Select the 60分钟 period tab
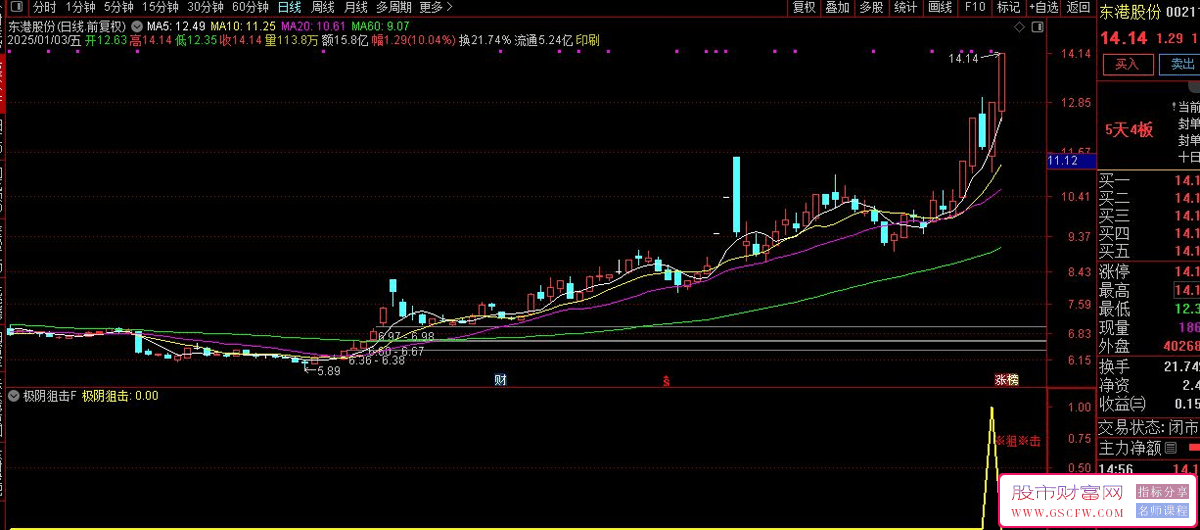This screenshot has width=1200, height=530. [x=249, y=7]
